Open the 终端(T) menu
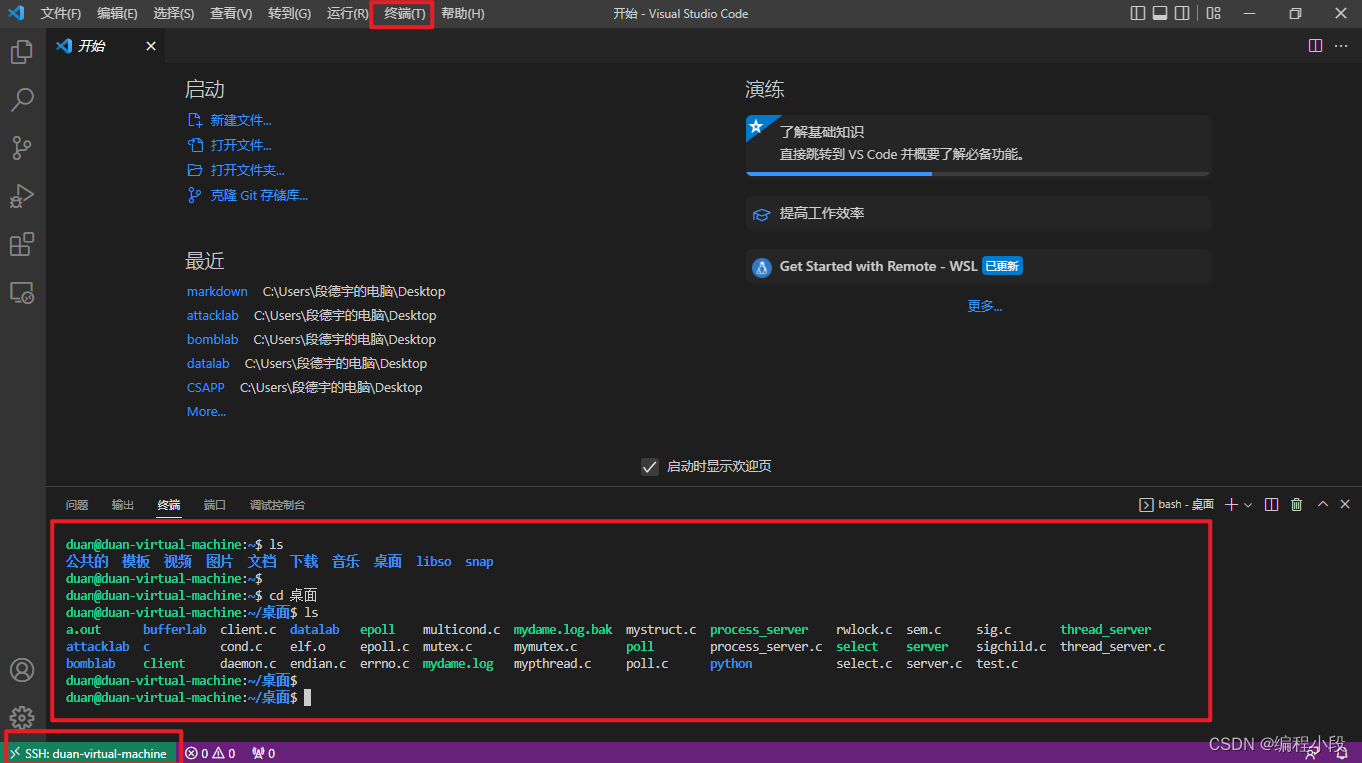Viewport: 1362px width, 763px height. coord(405,13)
